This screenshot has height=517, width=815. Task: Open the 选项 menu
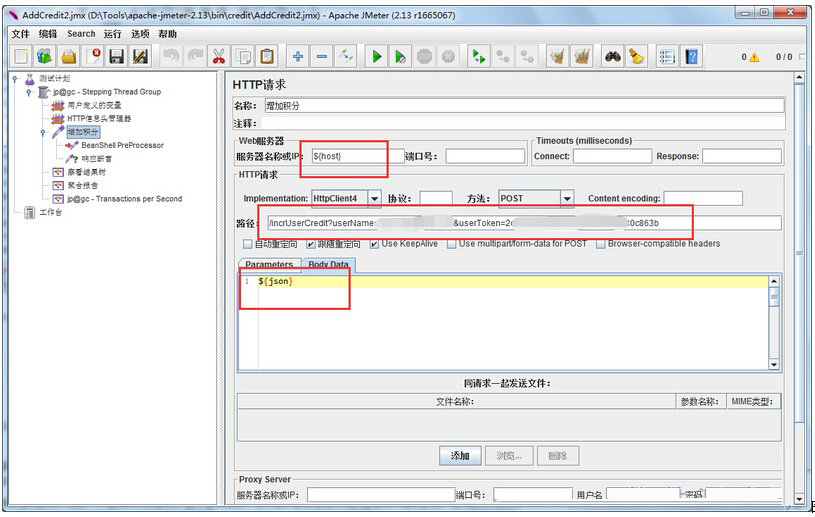coord(140,34)
